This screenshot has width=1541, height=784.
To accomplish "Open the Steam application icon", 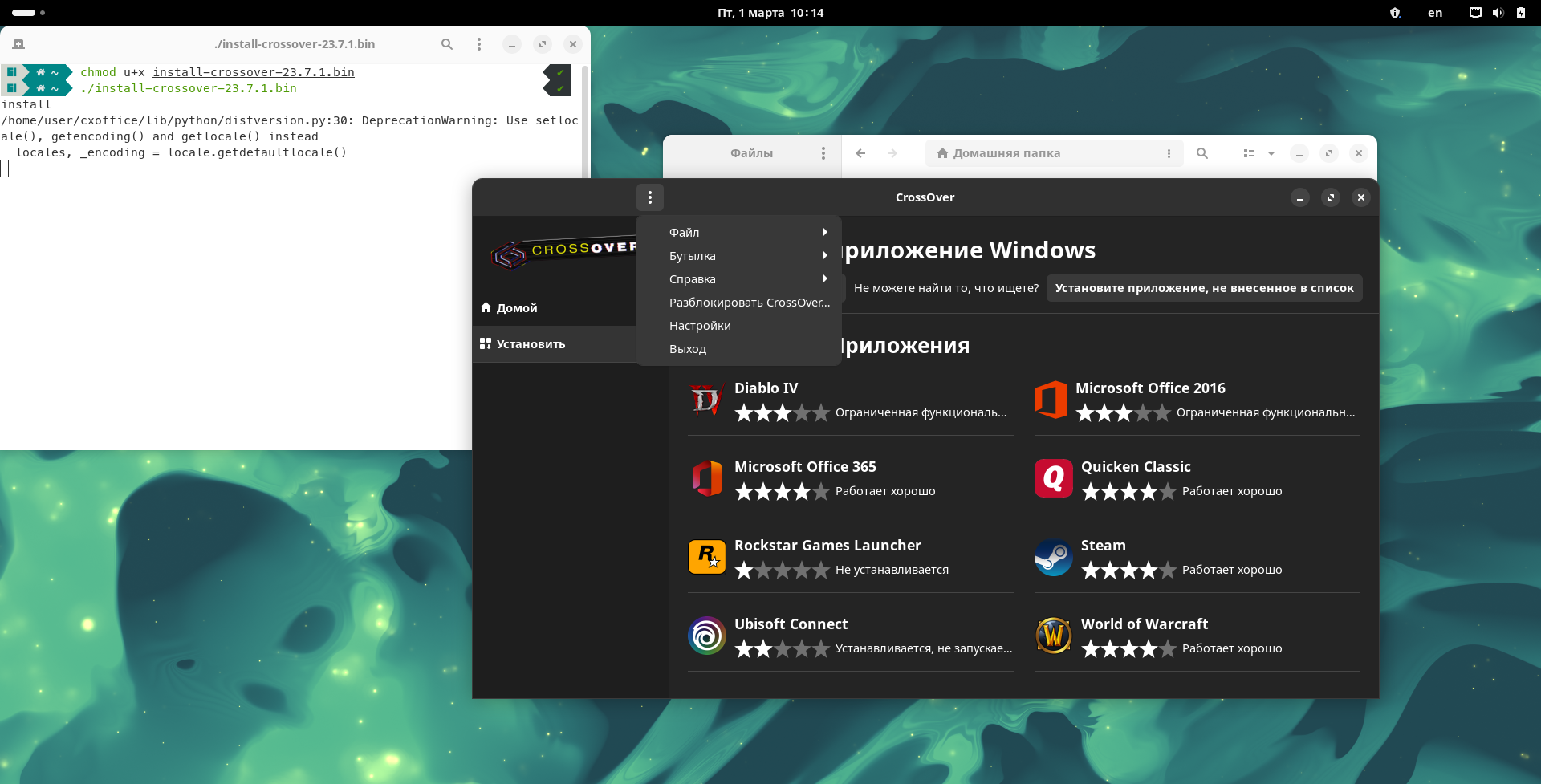I will (x=1053, y=557).
